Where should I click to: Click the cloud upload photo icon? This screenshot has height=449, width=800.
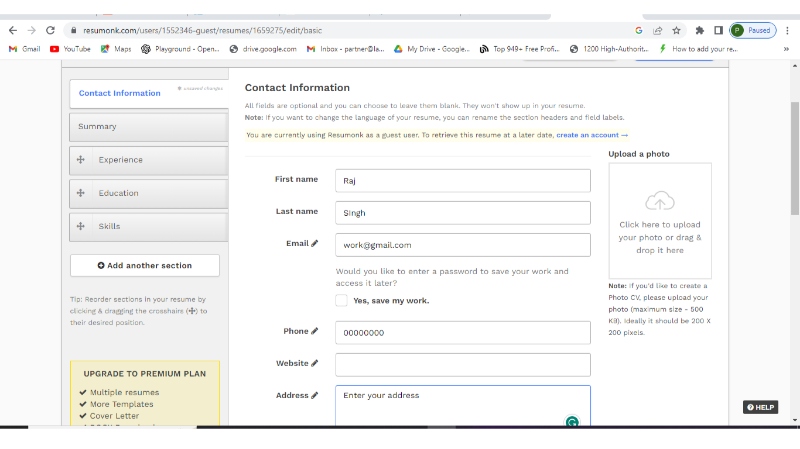click(x=659, y=201)
